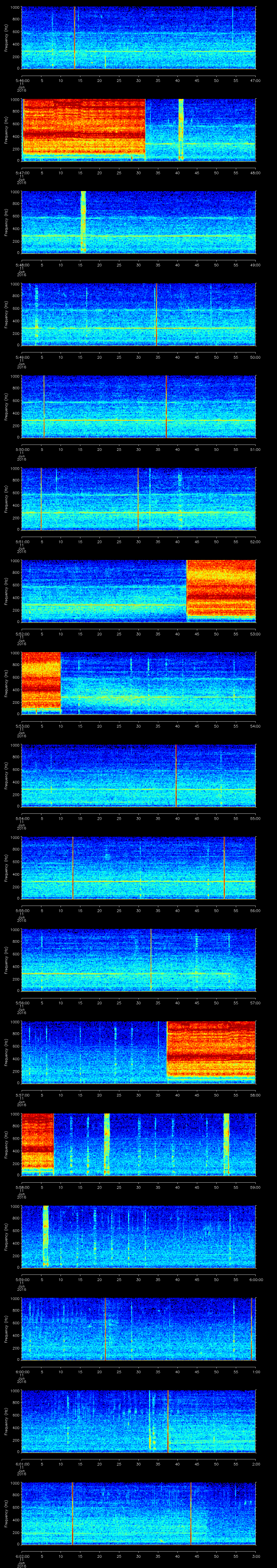
Task: Select the red spike near 37s in 5:50 spectrogram
Action: point(166,406)
